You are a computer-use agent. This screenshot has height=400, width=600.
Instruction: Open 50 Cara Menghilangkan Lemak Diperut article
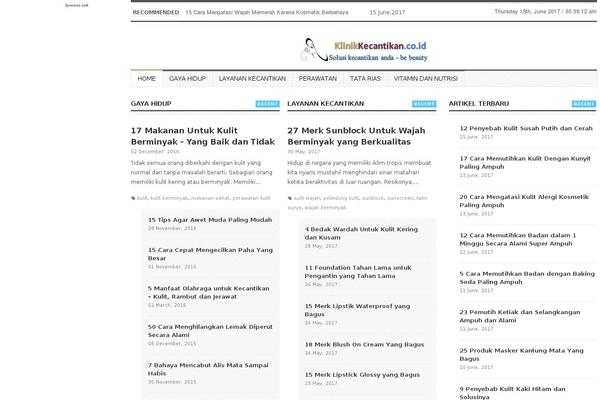coord(210,331)
